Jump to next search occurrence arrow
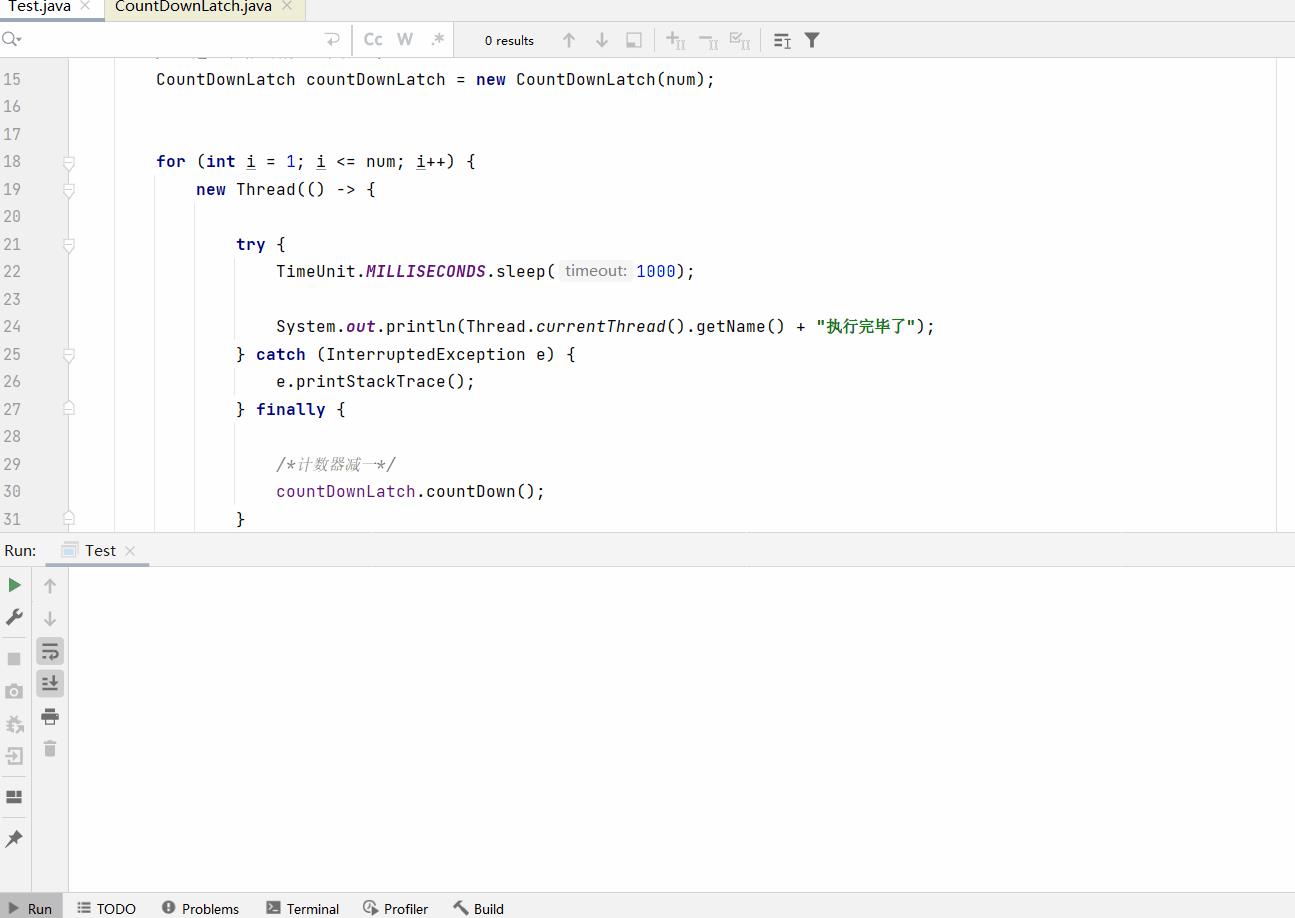Image resolution: width=1295 pixels, height=918 pixels. [602, 40]
